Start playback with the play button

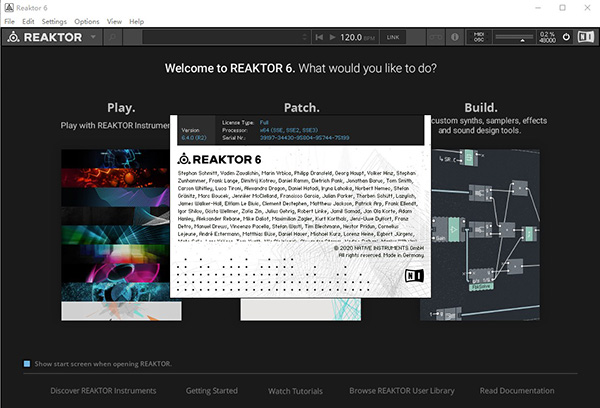[x=332, y=37]
